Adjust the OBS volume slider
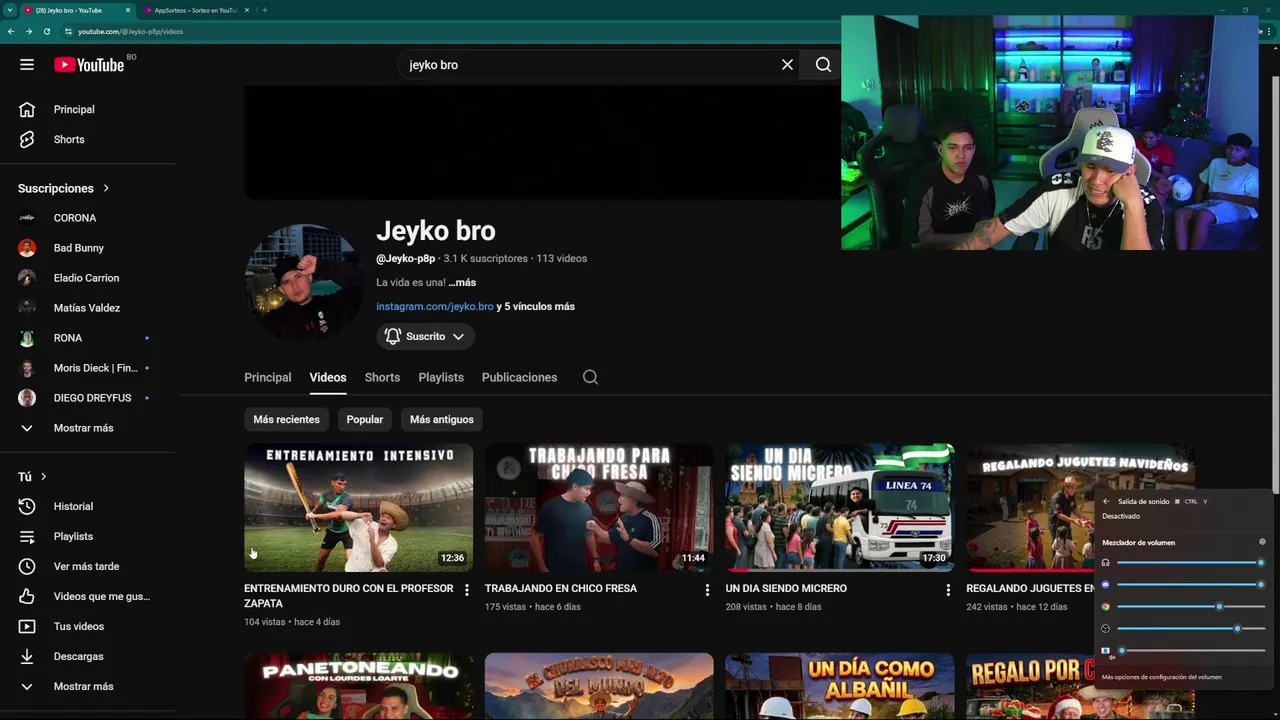 pos(1190,628)
